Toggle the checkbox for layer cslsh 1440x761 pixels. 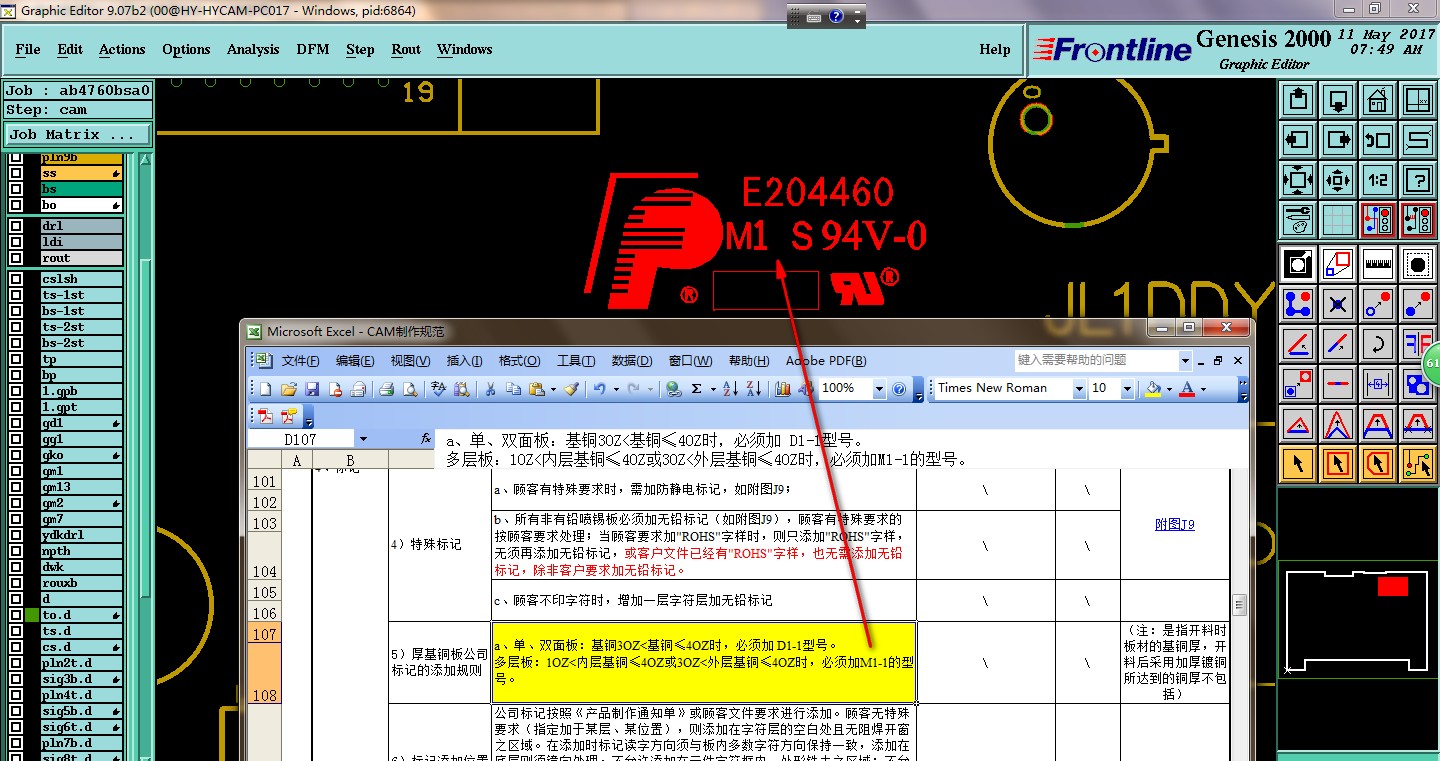16,279
